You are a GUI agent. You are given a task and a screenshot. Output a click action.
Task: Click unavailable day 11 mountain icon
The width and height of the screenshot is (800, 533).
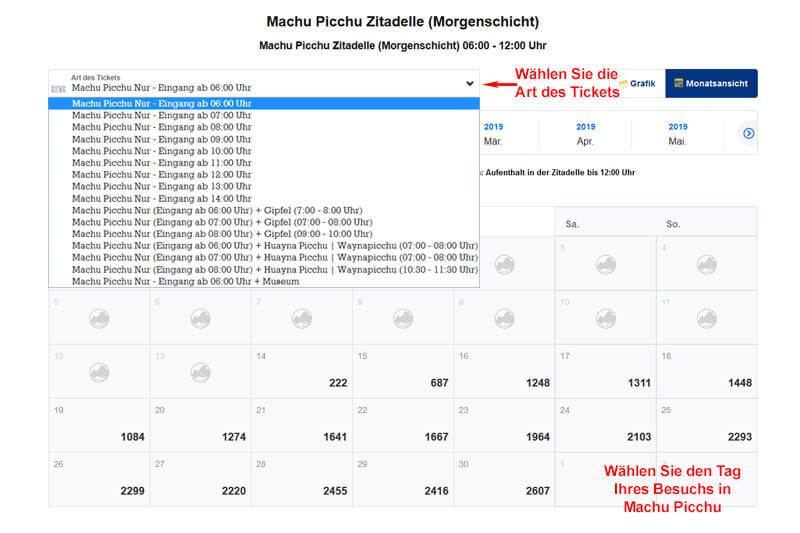[x=707, y=318]
